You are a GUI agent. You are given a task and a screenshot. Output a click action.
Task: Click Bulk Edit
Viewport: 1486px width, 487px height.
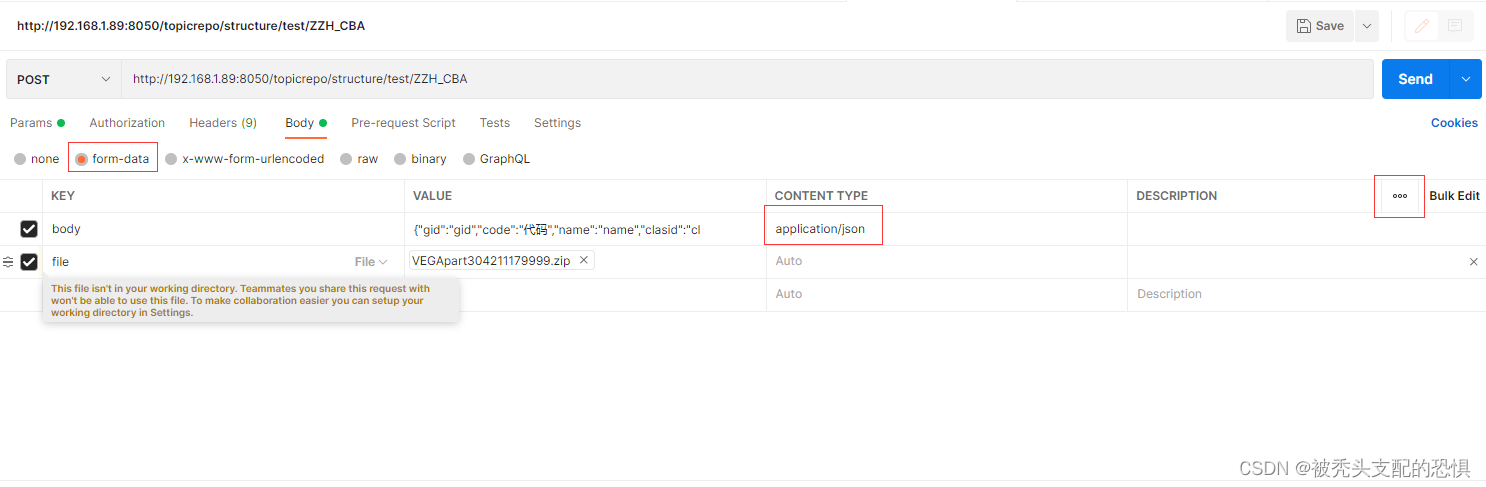click(1454, 196)
